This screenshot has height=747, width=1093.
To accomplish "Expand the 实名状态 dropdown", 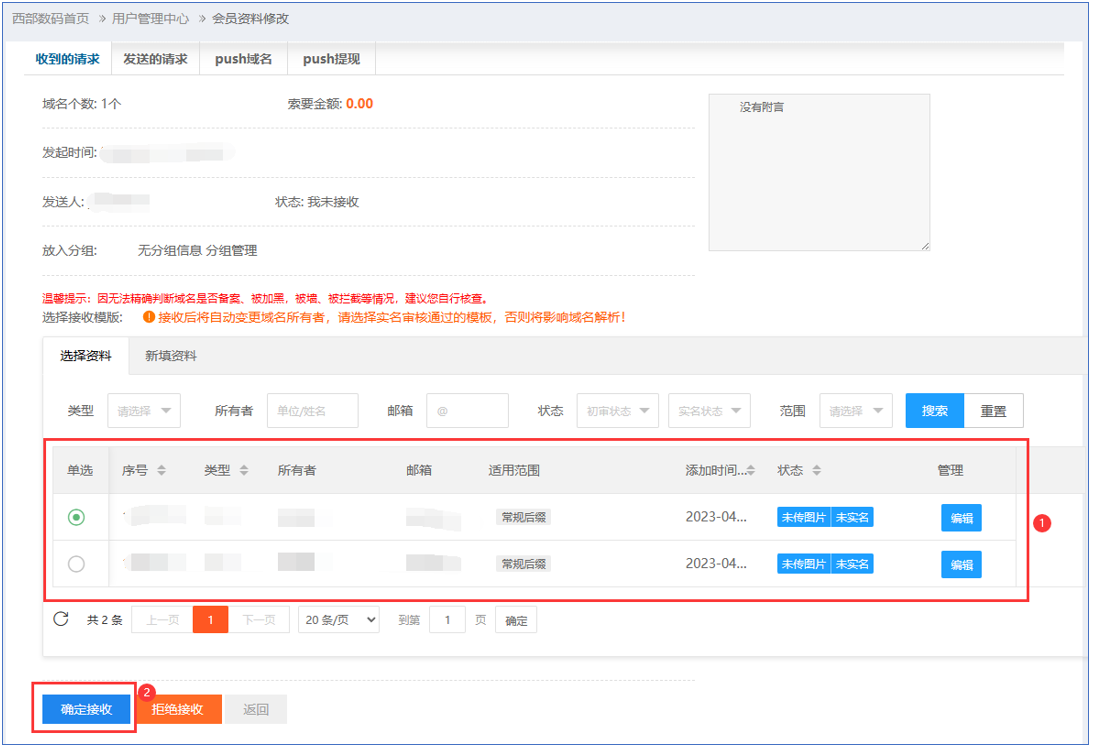I will pyautogui.click(x=709, y=410).
